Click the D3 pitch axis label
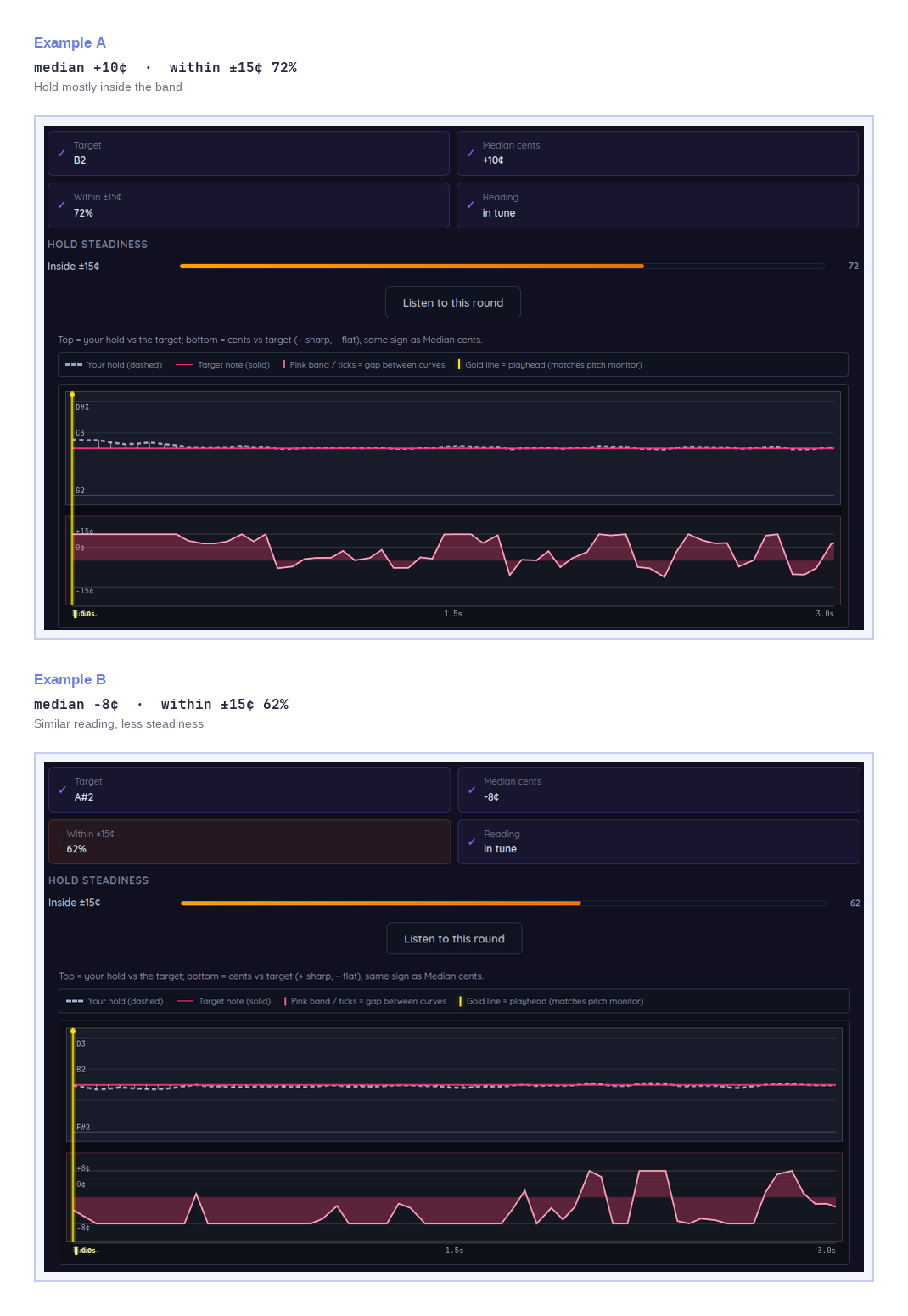Image resolution: width=908 pixels, height=1316 pixels. (81, 1044)
